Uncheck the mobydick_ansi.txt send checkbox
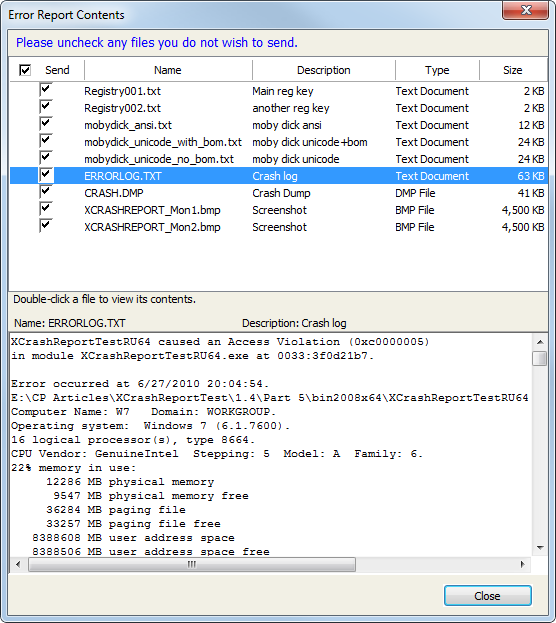 pyautogui.click(x=46, y=124)
